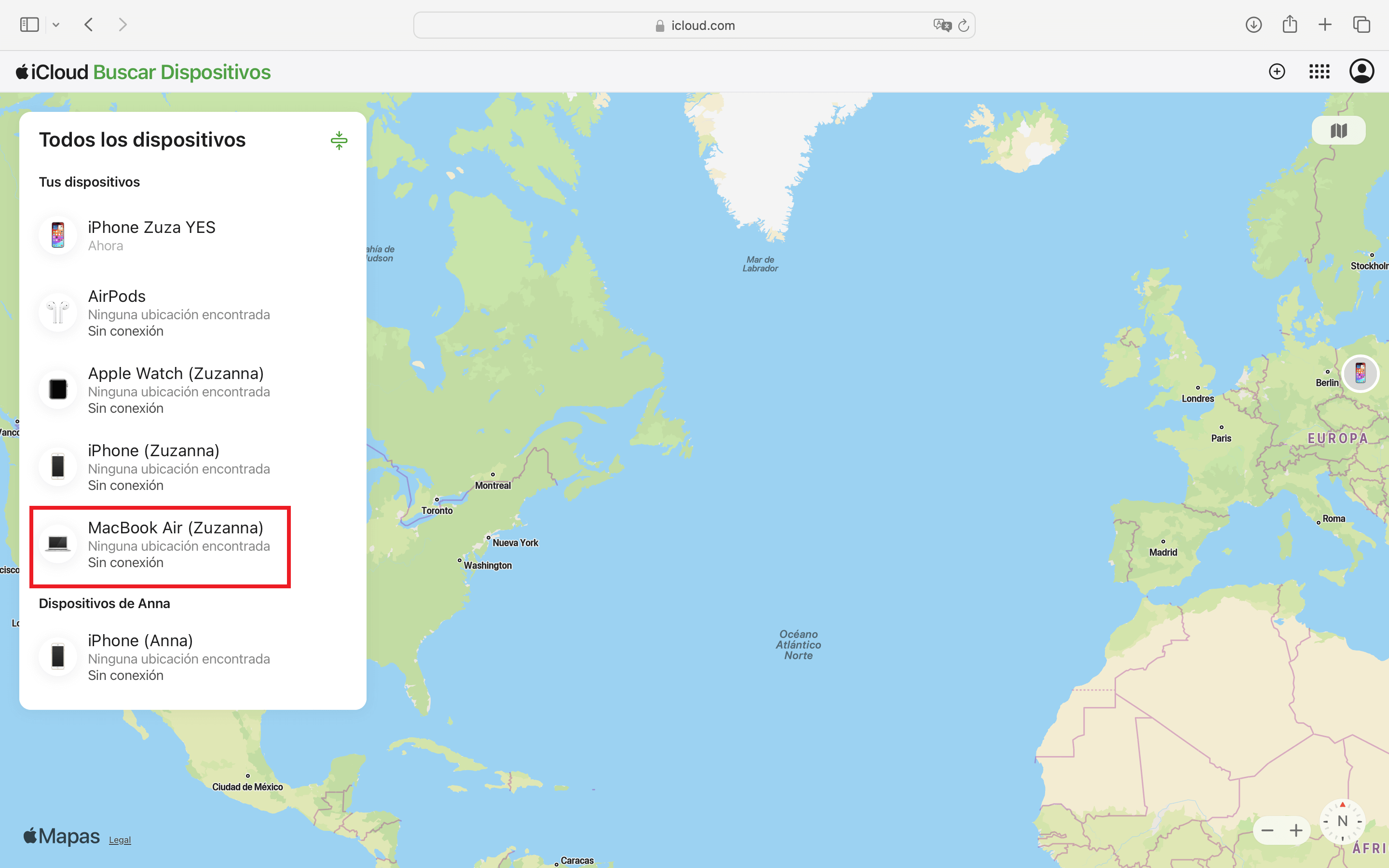Click the iPhone Zuza YES thumbnail icon

(x=58, y=235)
